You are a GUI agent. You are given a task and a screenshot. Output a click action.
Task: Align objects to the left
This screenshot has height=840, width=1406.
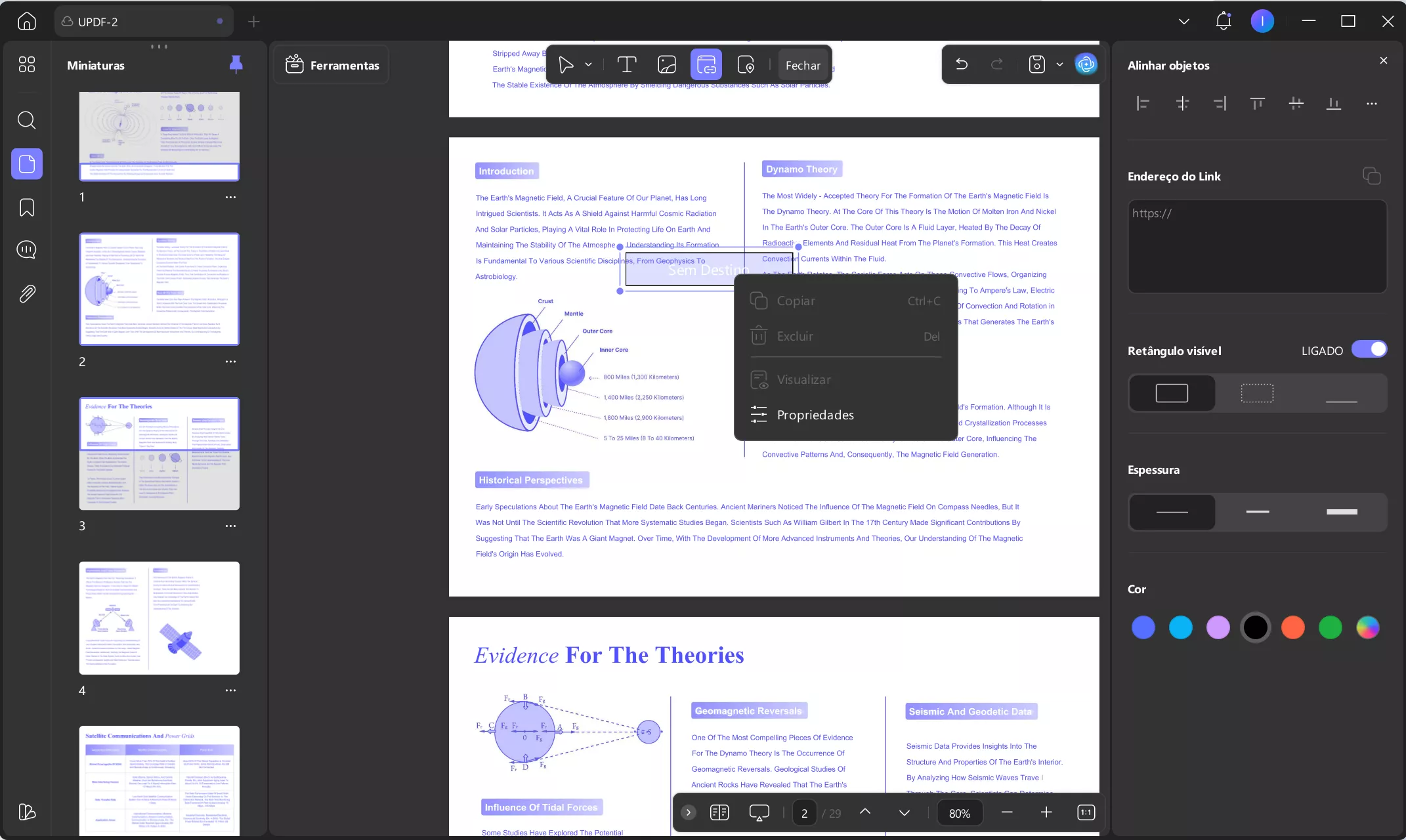coord(1143,104)
